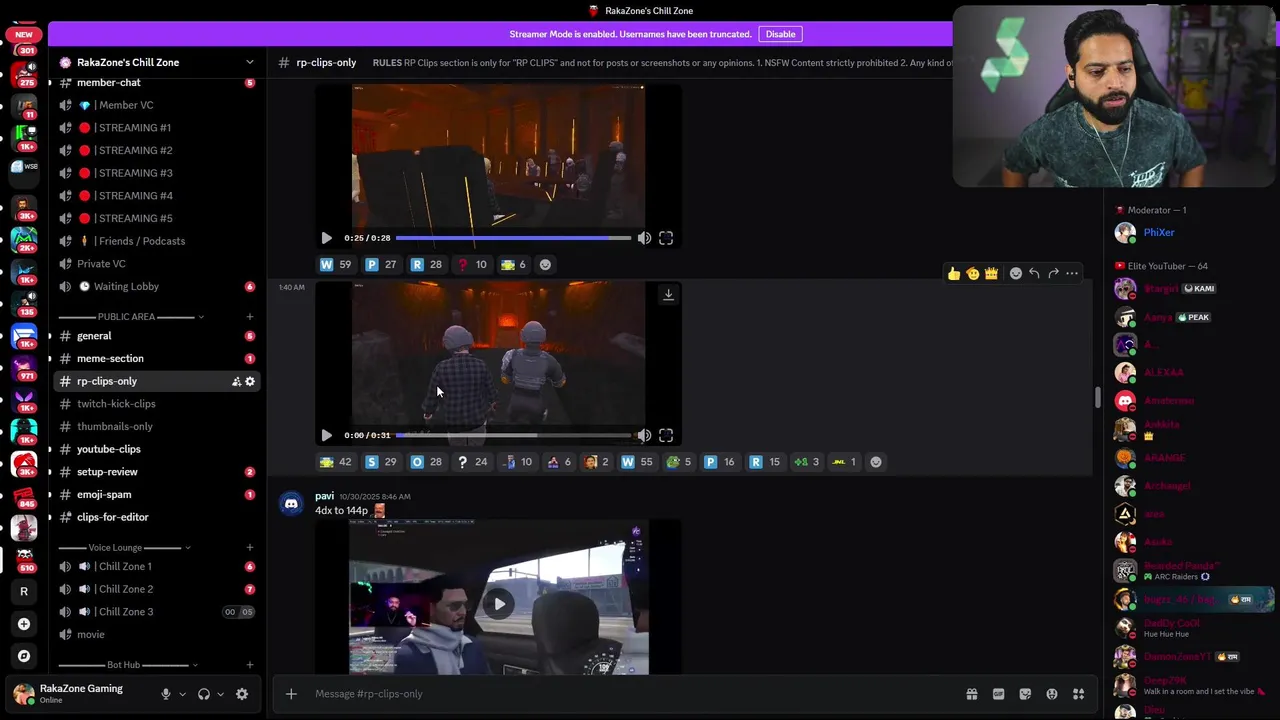Image resolution: width=1280 pixels, height=720 pixels.
Task: Play pavi's 4dx to 144p video thumbnail
Action: tap(499, 603)
